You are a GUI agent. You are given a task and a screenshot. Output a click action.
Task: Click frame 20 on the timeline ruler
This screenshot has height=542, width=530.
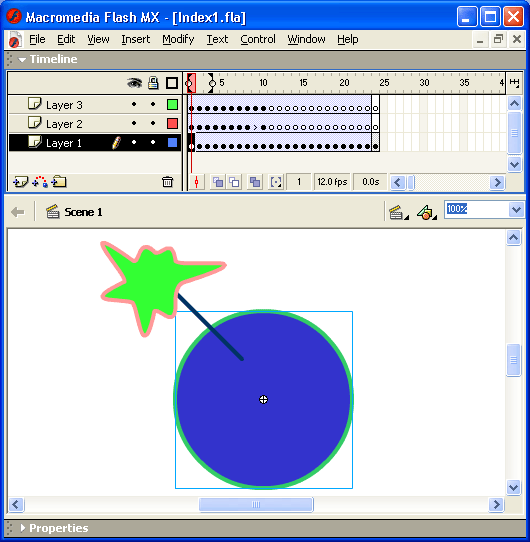click(344, 83)
